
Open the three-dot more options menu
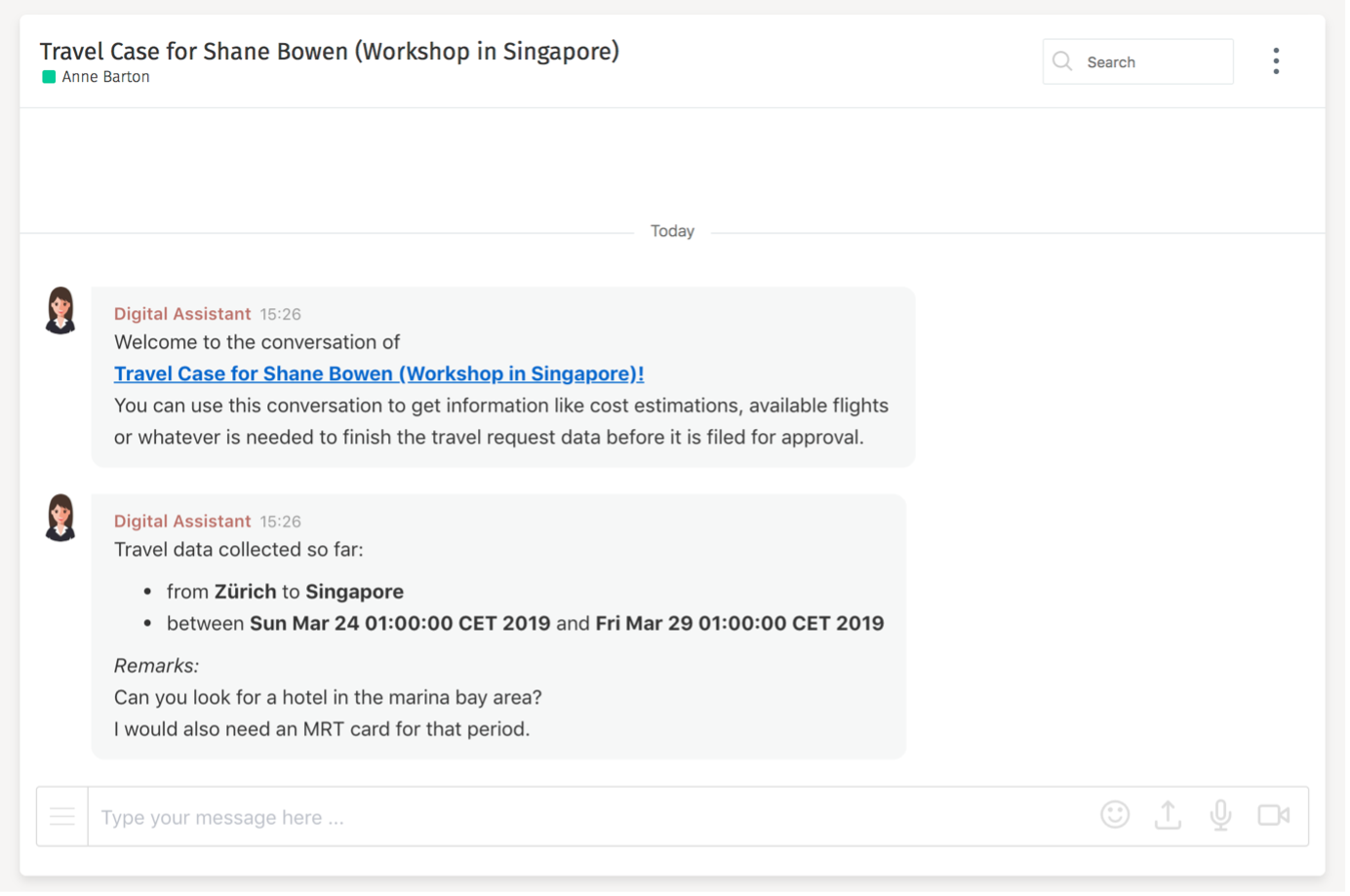[x=1275, y=61]
